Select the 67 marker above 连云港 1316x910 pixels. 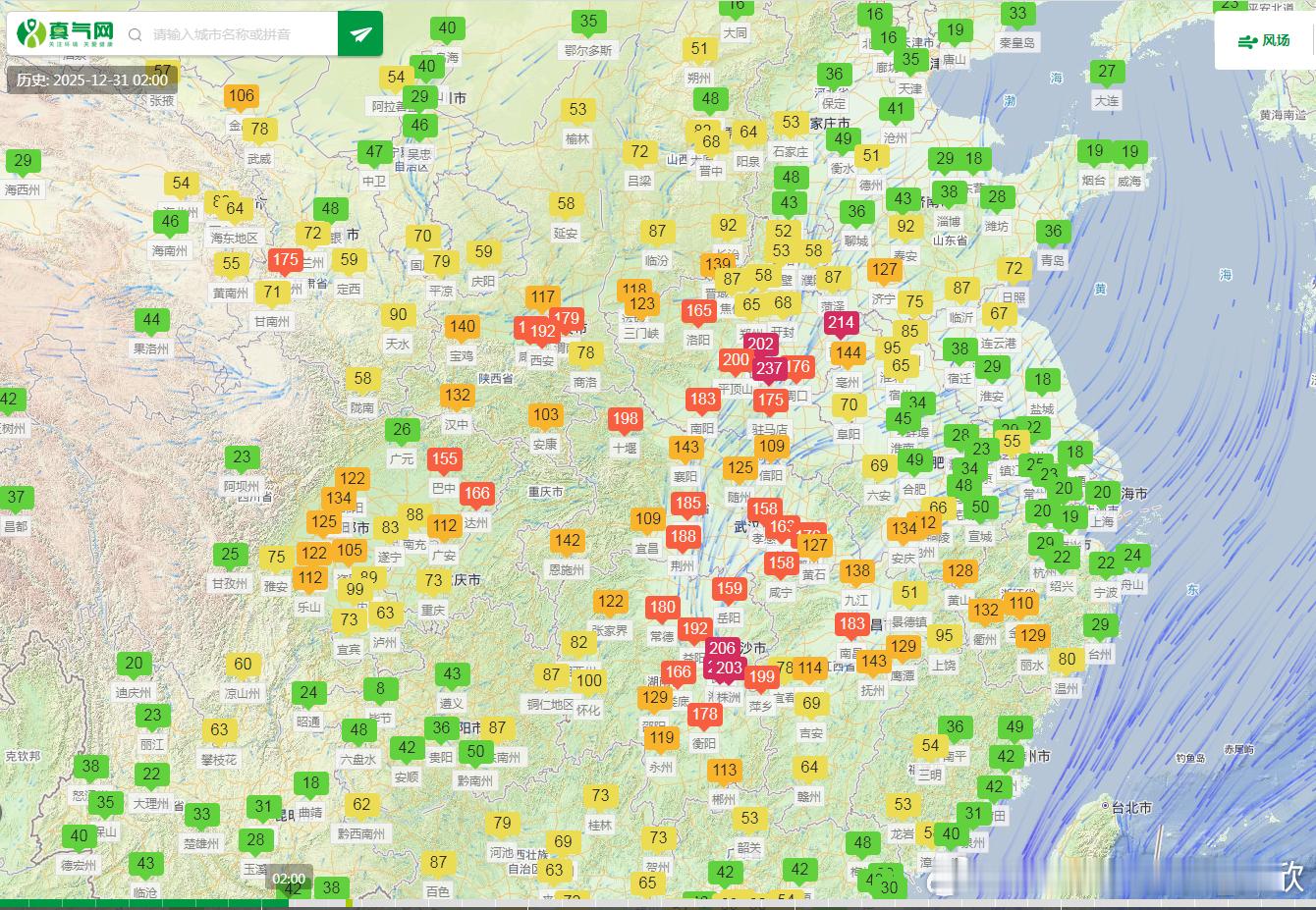tap(999, 316)
